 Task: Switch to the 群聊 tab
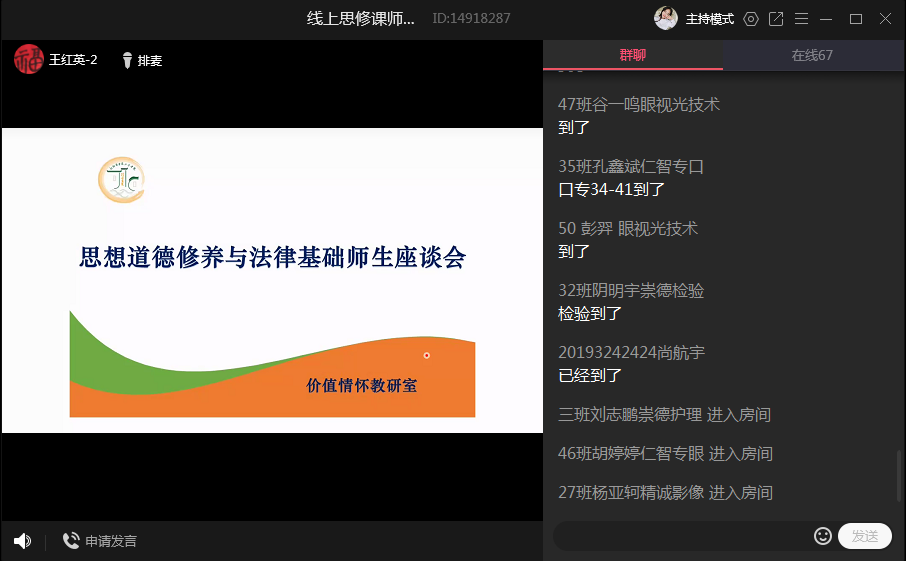633,55
